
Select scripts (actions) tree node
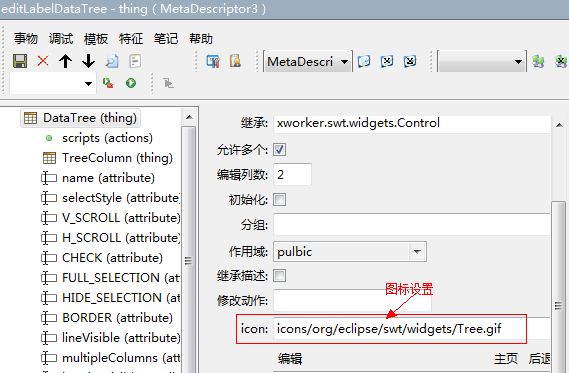pos(107,138)
